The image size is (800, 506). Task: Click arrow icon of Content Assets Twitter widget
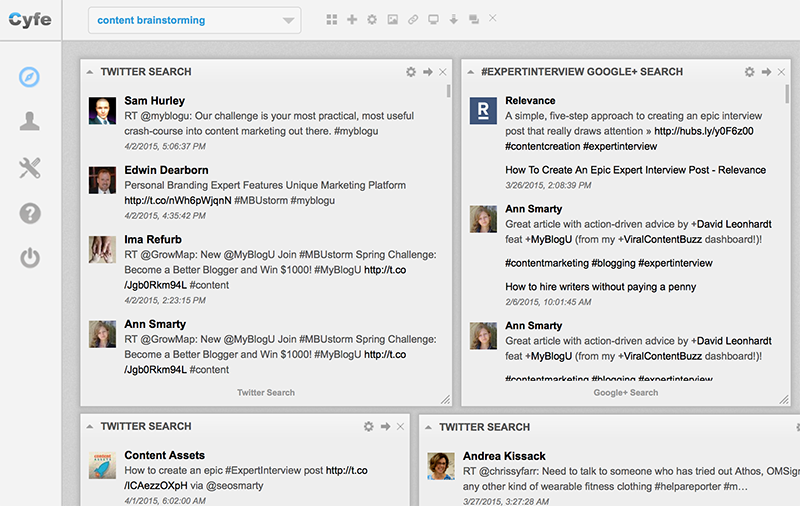[385, 426]
